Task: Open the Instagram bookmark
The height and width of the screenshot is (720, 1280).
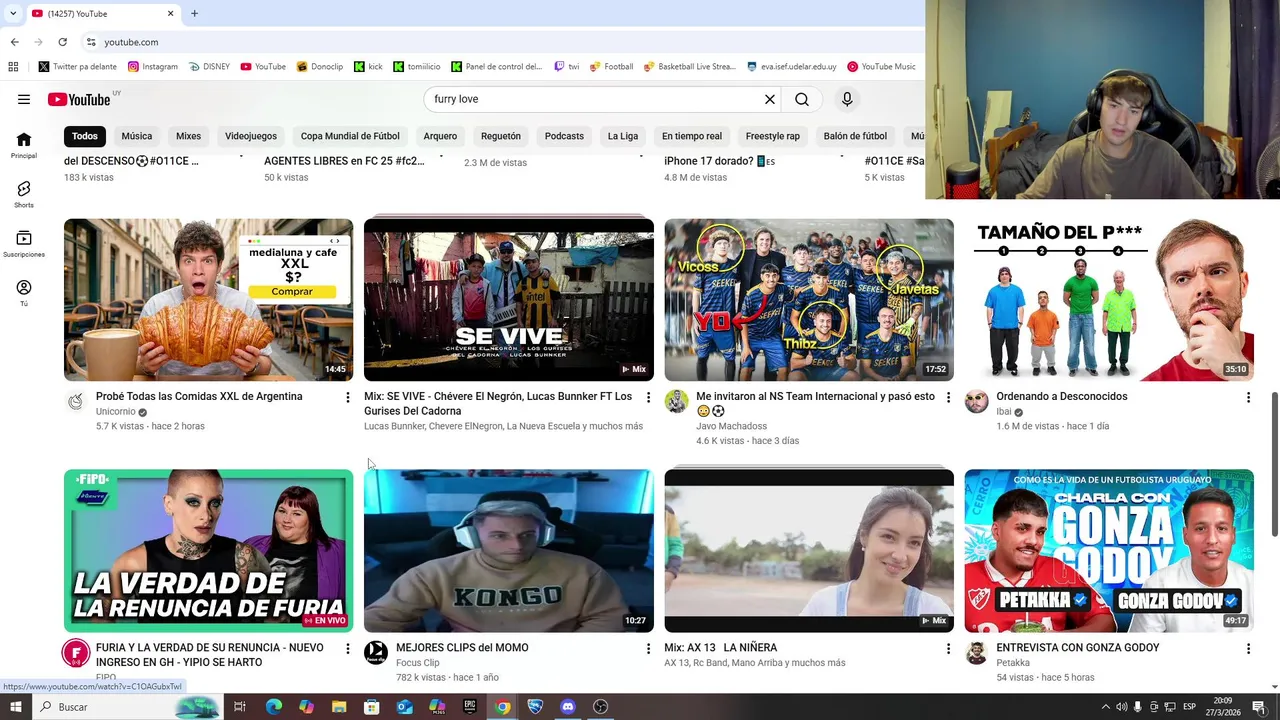Action: pos(153,67)
